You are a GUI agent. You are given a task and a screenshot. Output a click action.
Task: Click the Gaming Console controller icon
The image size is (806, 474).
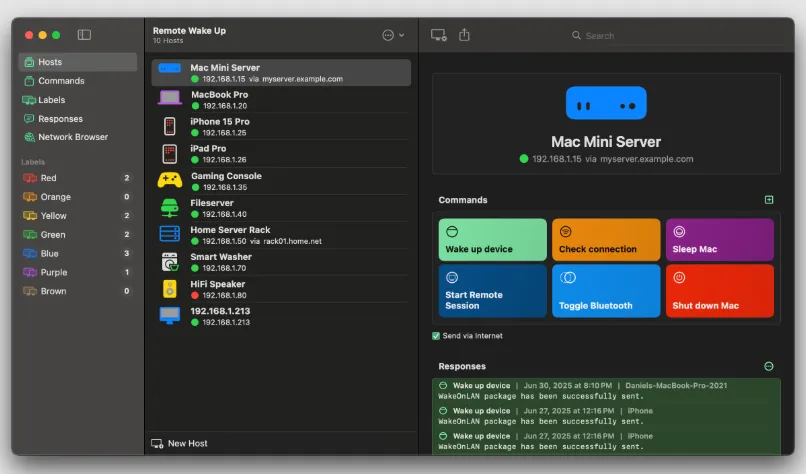pyautogui.click(x=170, y=180)
